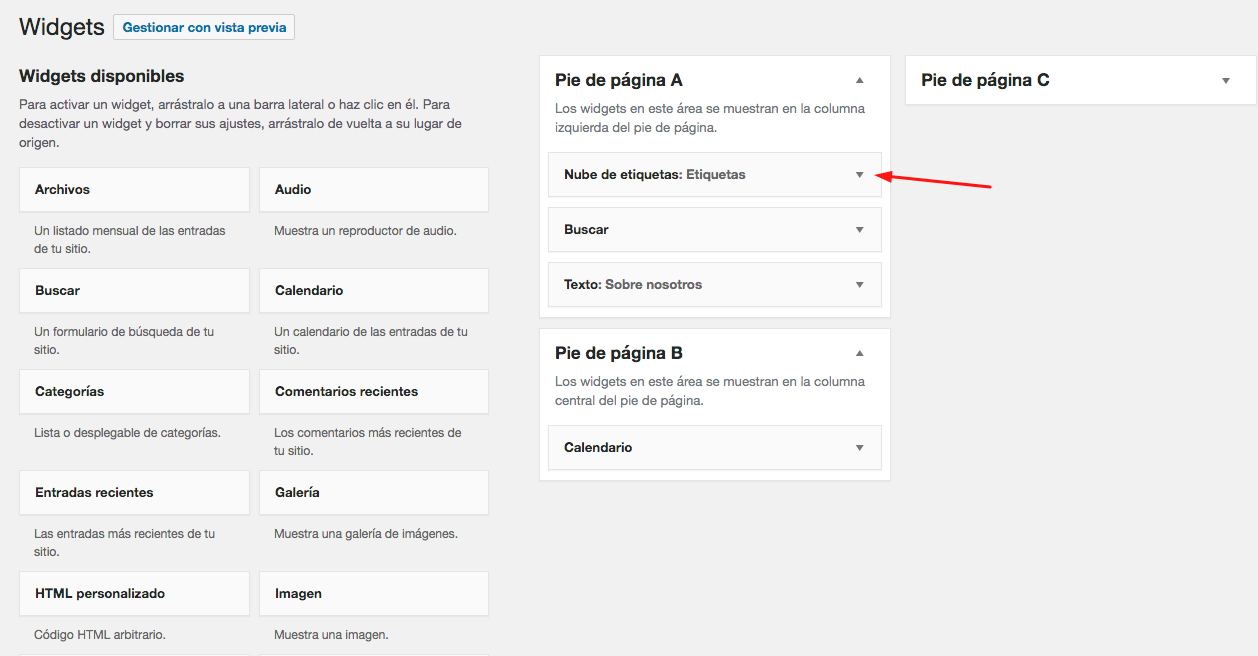
Task: Select the 'Buscar' widget from available widgets
Action: click(134, 290)
